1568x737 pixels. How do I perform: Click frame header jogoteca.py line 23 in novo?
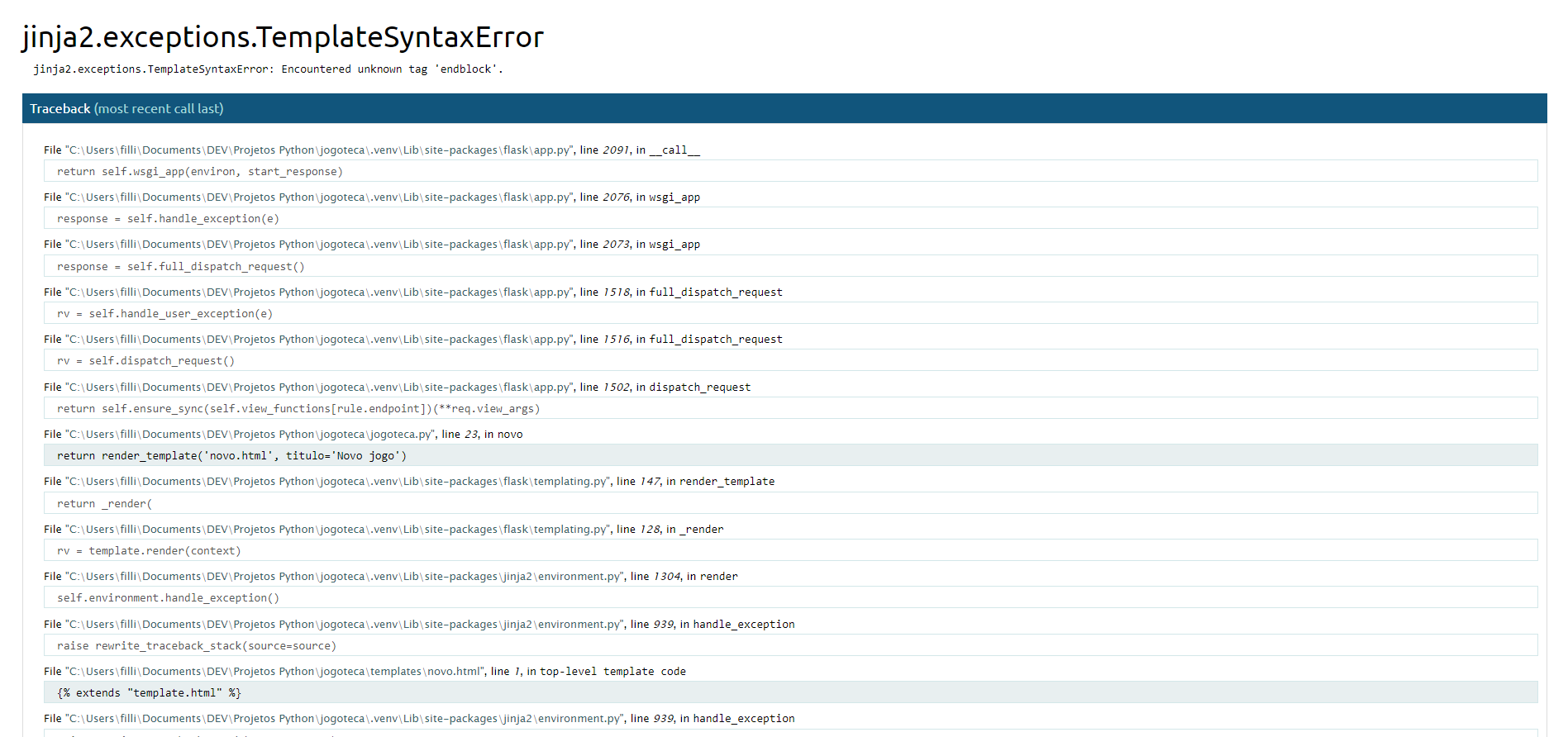tap(284, 434)
